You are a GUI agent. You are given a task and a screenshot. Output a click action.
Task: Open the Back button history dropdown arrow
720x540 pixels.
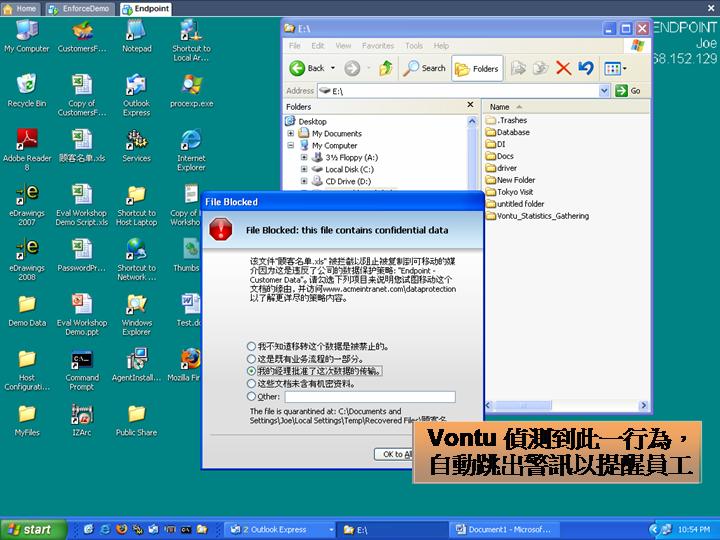tap(333, 68)
